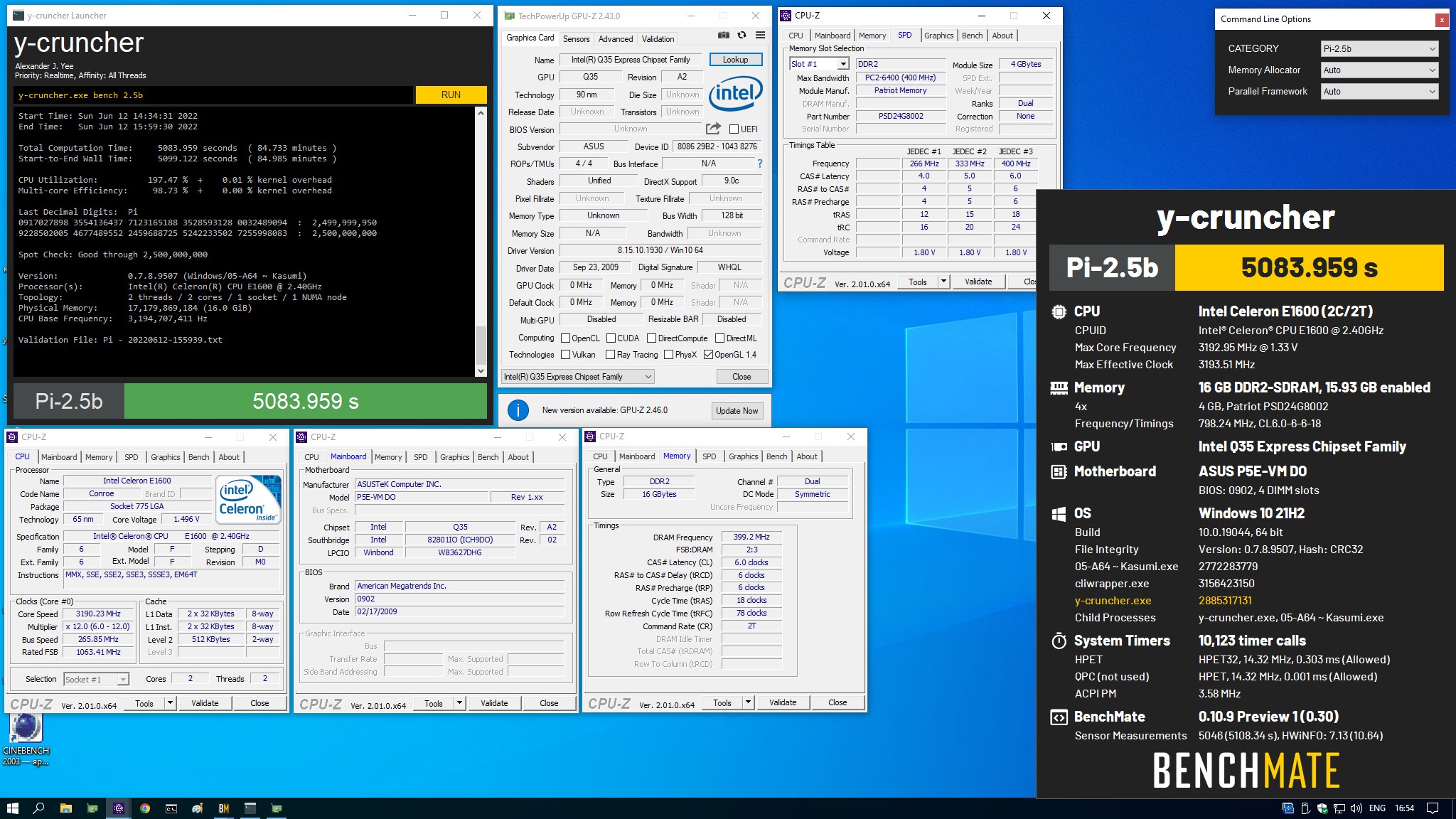Open Graphics tab in CPU-Z Mainboard window
This screenshot has width=1456, height=819.
455,457
